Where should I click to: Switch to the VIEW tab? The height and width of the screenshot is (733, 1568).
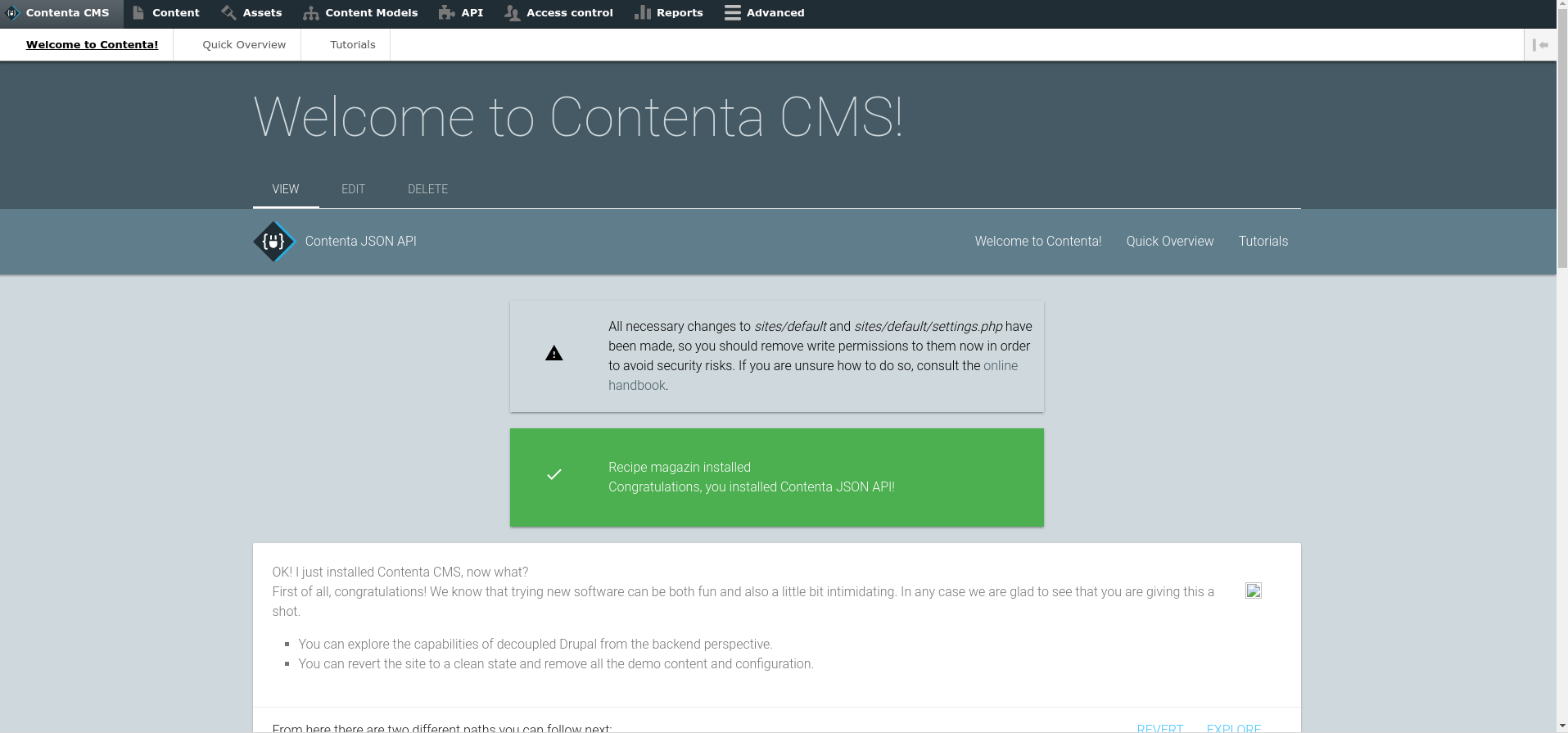[286, 189]
